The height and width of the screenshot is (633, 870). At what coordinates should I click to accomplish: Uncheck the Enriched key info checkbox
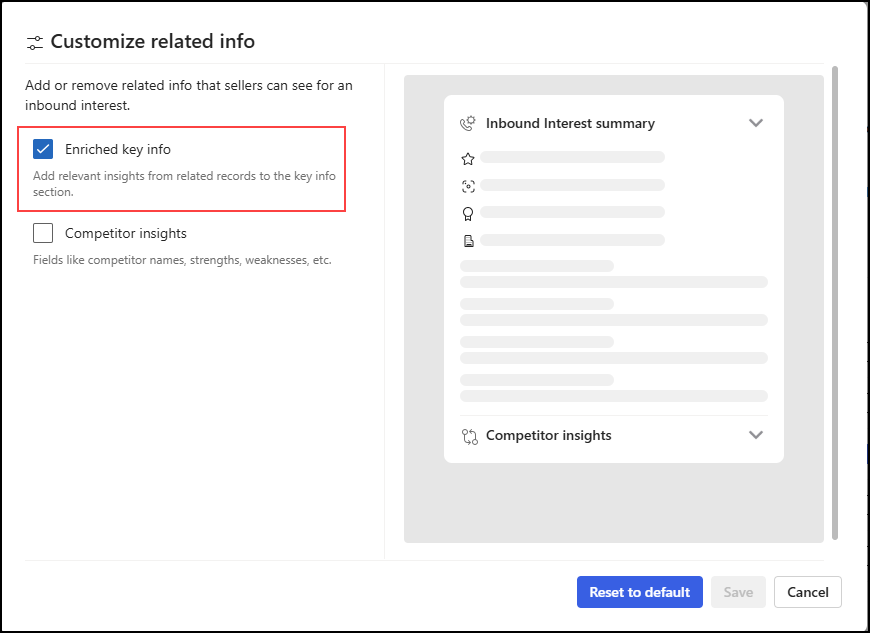click(x=43, y=149)
